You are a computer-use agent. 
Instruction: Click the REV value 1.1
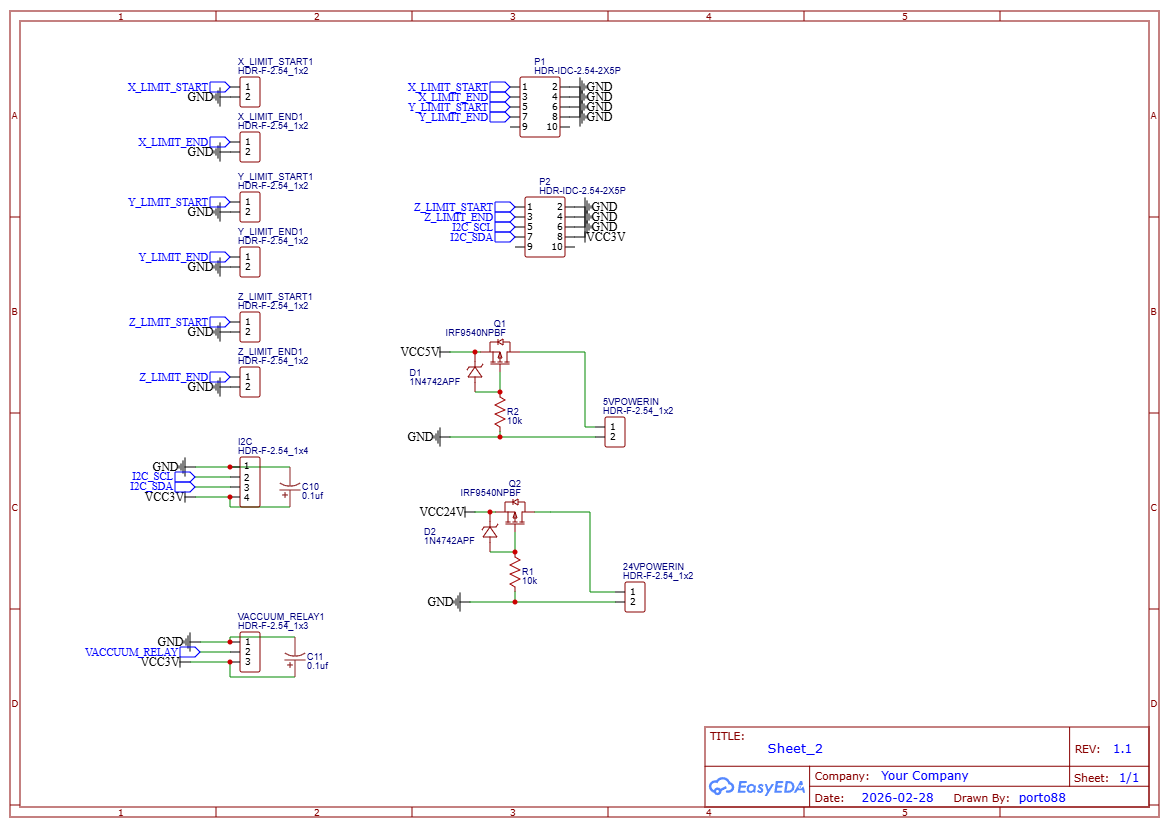[x=1122, y=749]
